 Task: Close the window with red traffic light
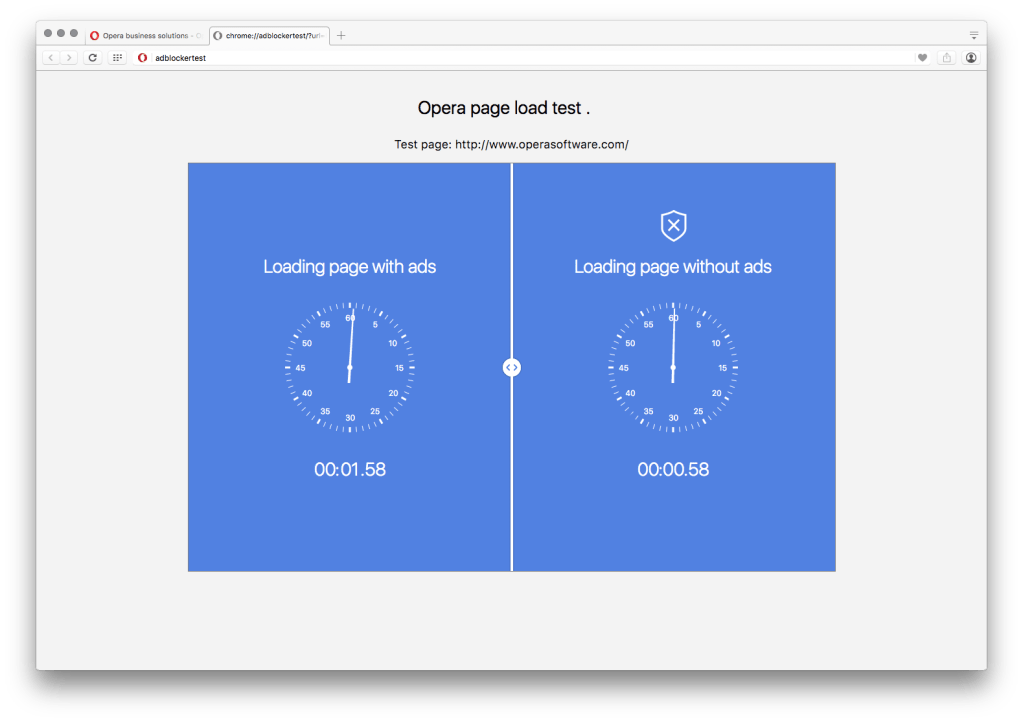[48, 33]
